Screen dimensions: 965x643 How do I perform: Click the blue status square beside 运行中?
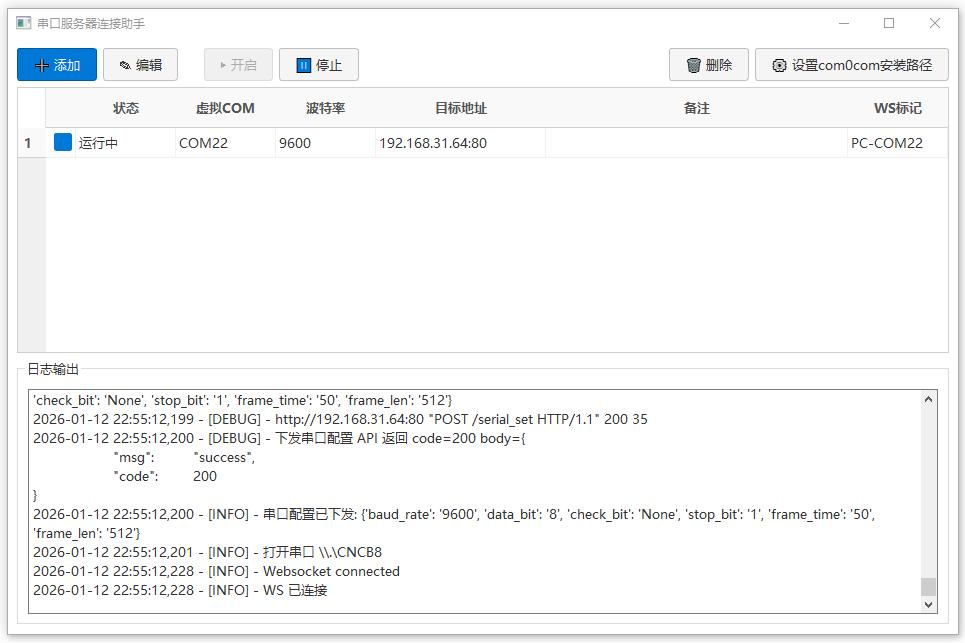point(63,142)
